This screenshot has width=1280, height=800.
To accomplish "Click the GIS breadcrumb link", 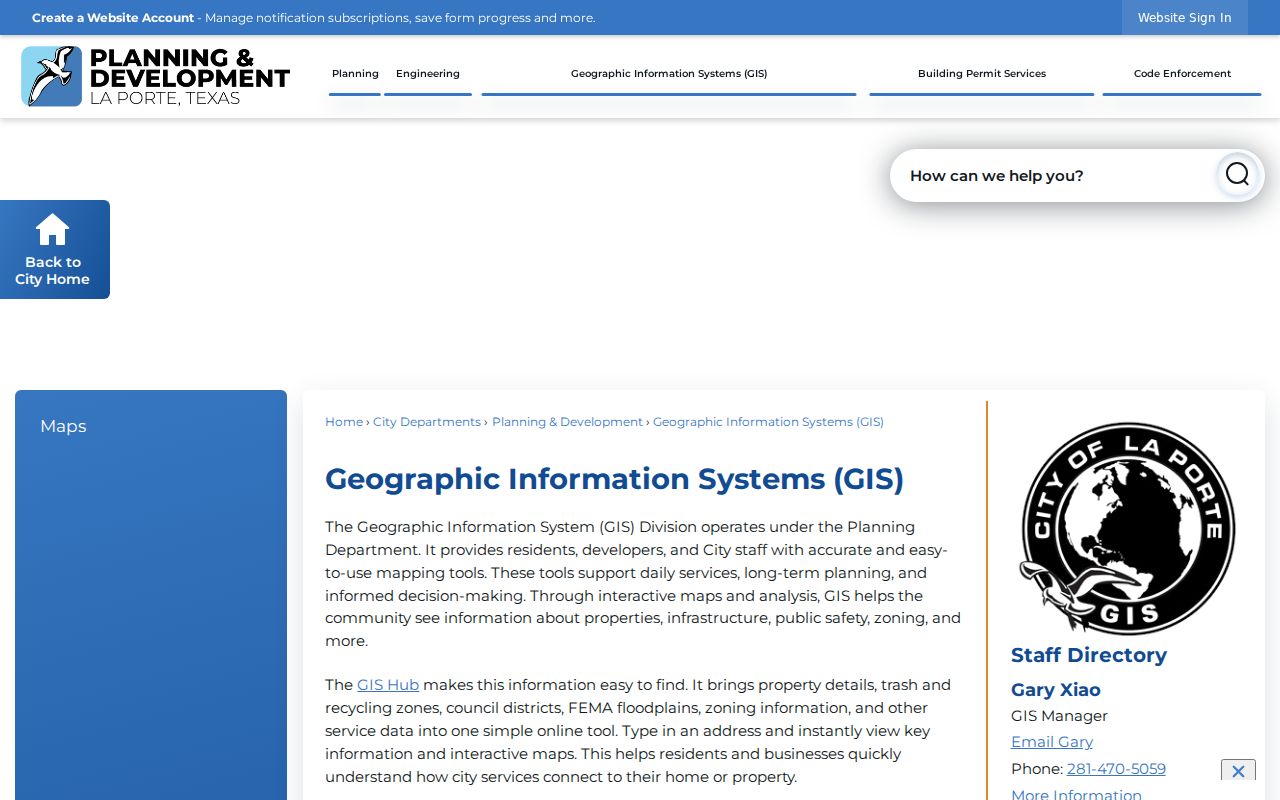I will (x=768, y=422).
